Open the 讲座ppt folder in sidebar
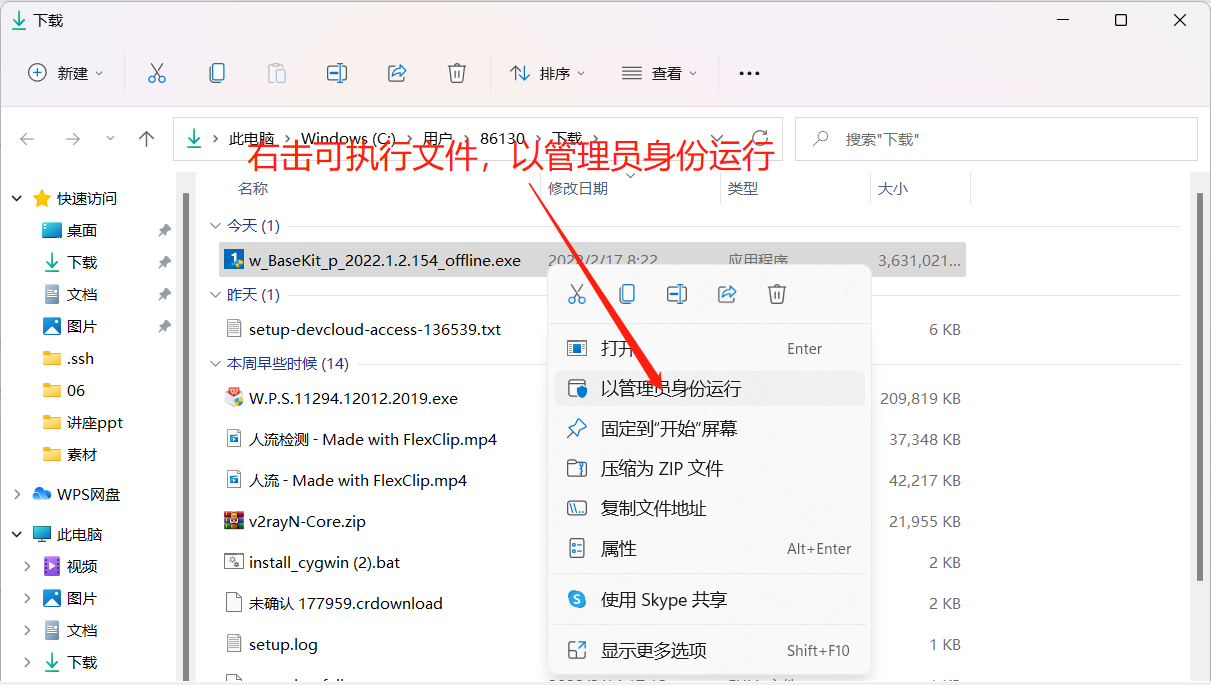The height and width of the screenshot is (685, 1211). [83, 422]
